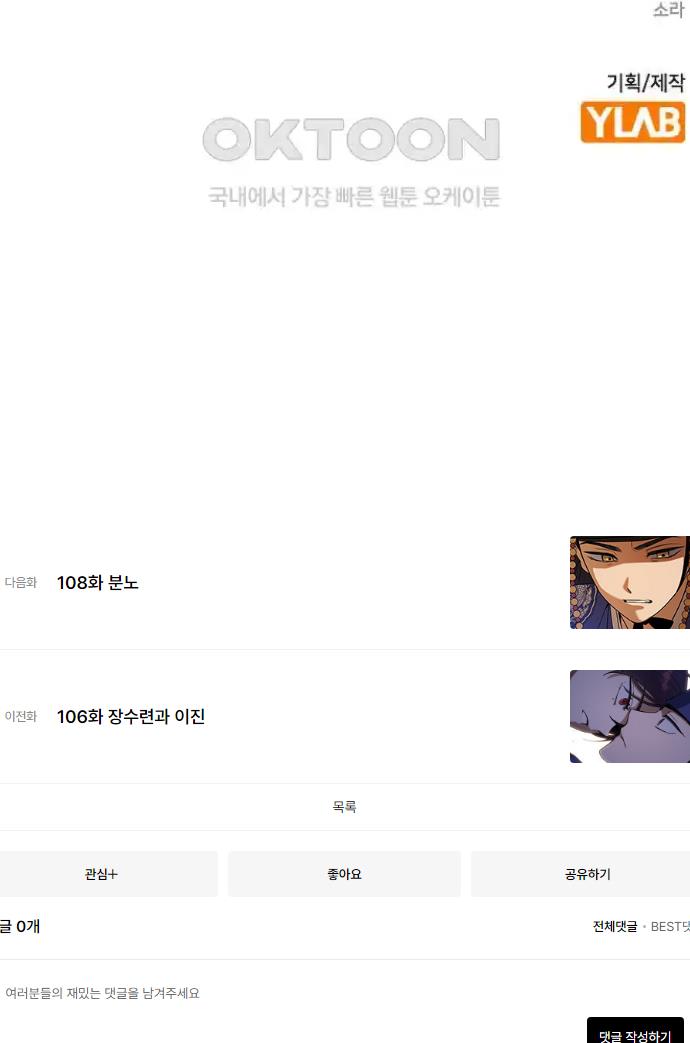Click the 이전화 label
690x1043 pixels.
21,716
